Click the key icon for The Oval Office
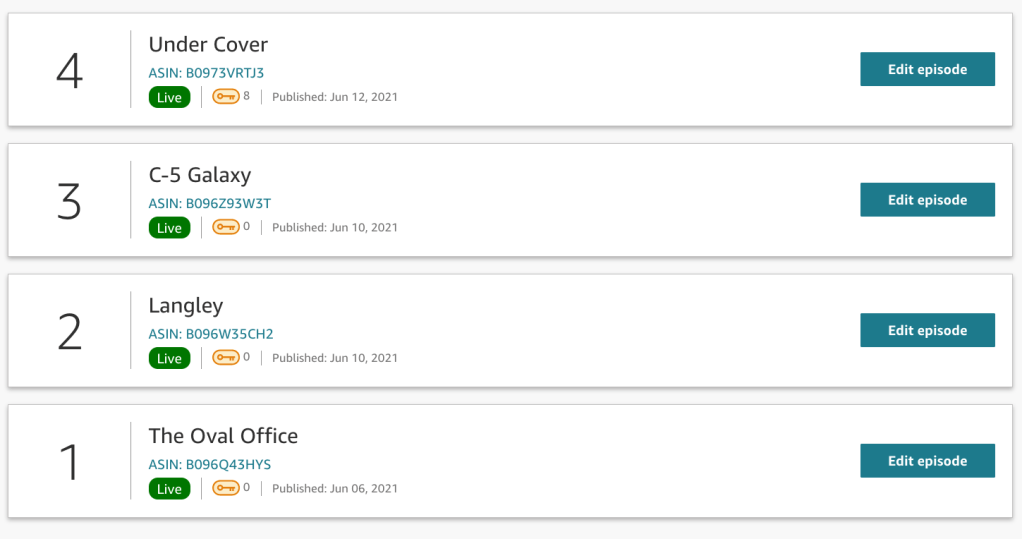Viewport: 1022px width, 539px height. tap(225, 488)
